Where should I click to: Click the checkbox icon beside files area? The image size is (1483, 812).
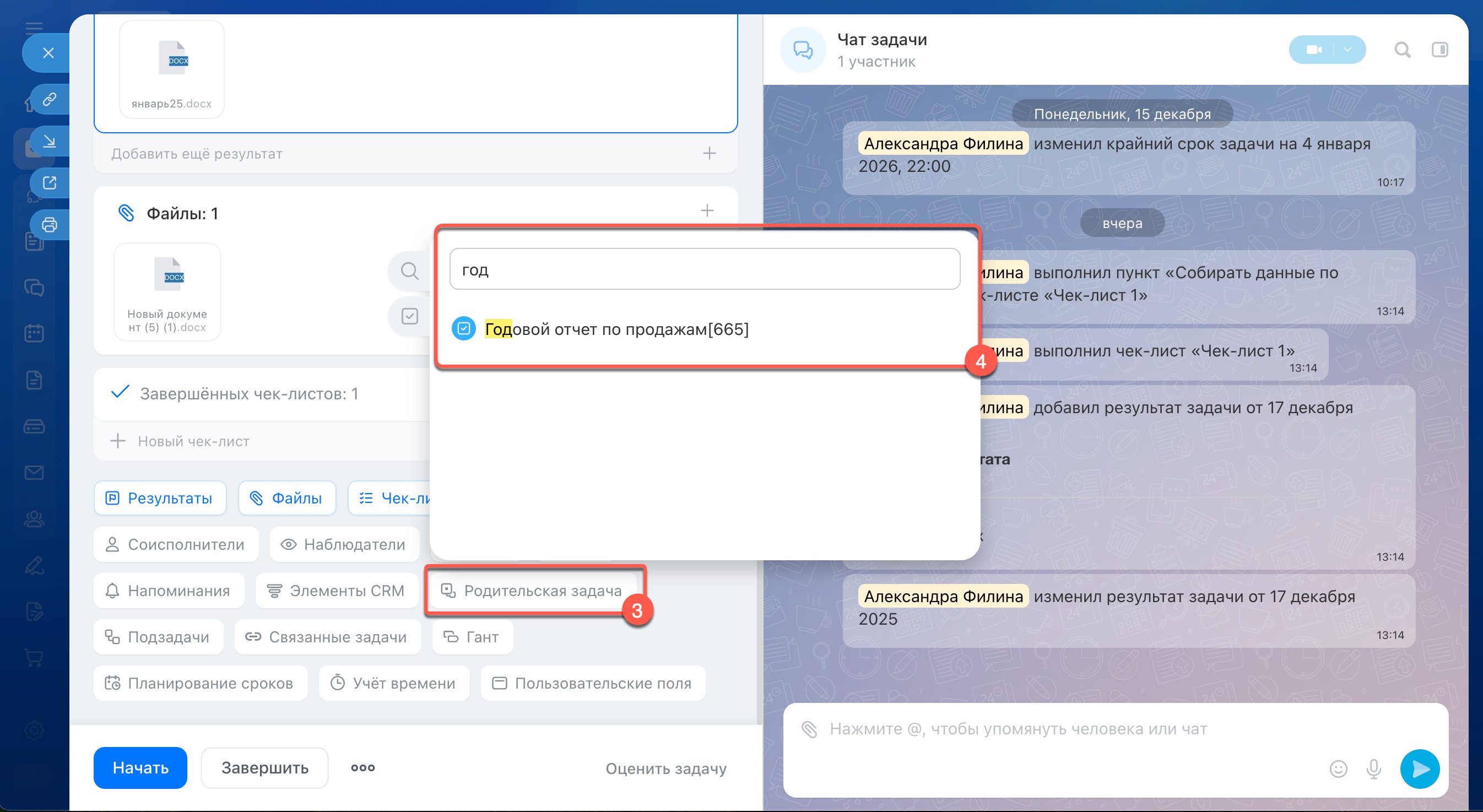(x=409, y=316)
